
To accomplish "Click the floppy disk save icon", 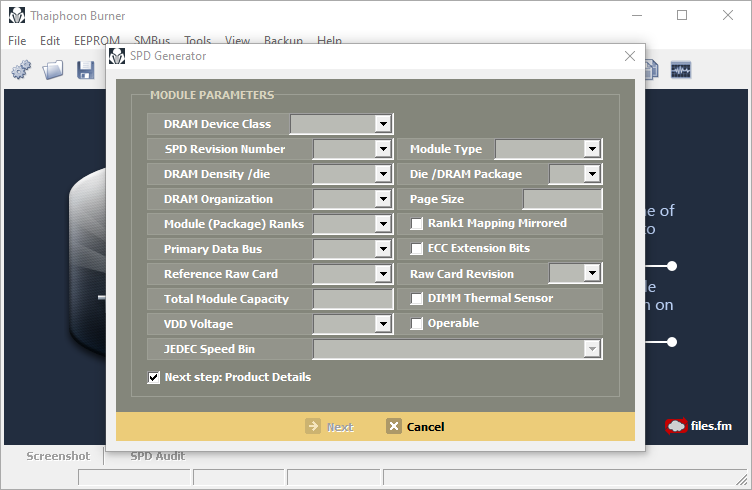I will pyautogui.click(x=85, y=70).
